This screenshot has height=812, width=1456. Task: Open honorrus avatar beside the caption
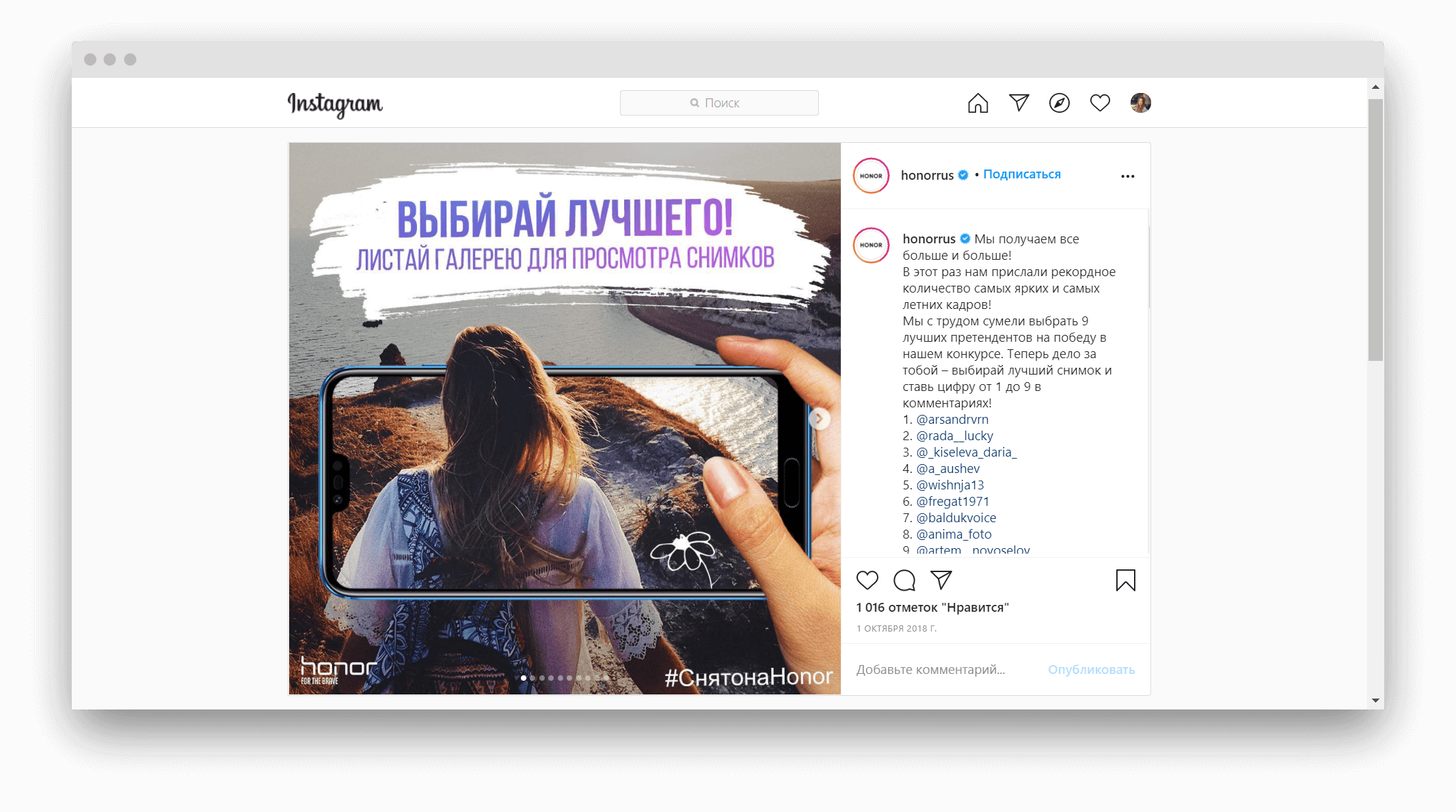(x=871, y=245)
